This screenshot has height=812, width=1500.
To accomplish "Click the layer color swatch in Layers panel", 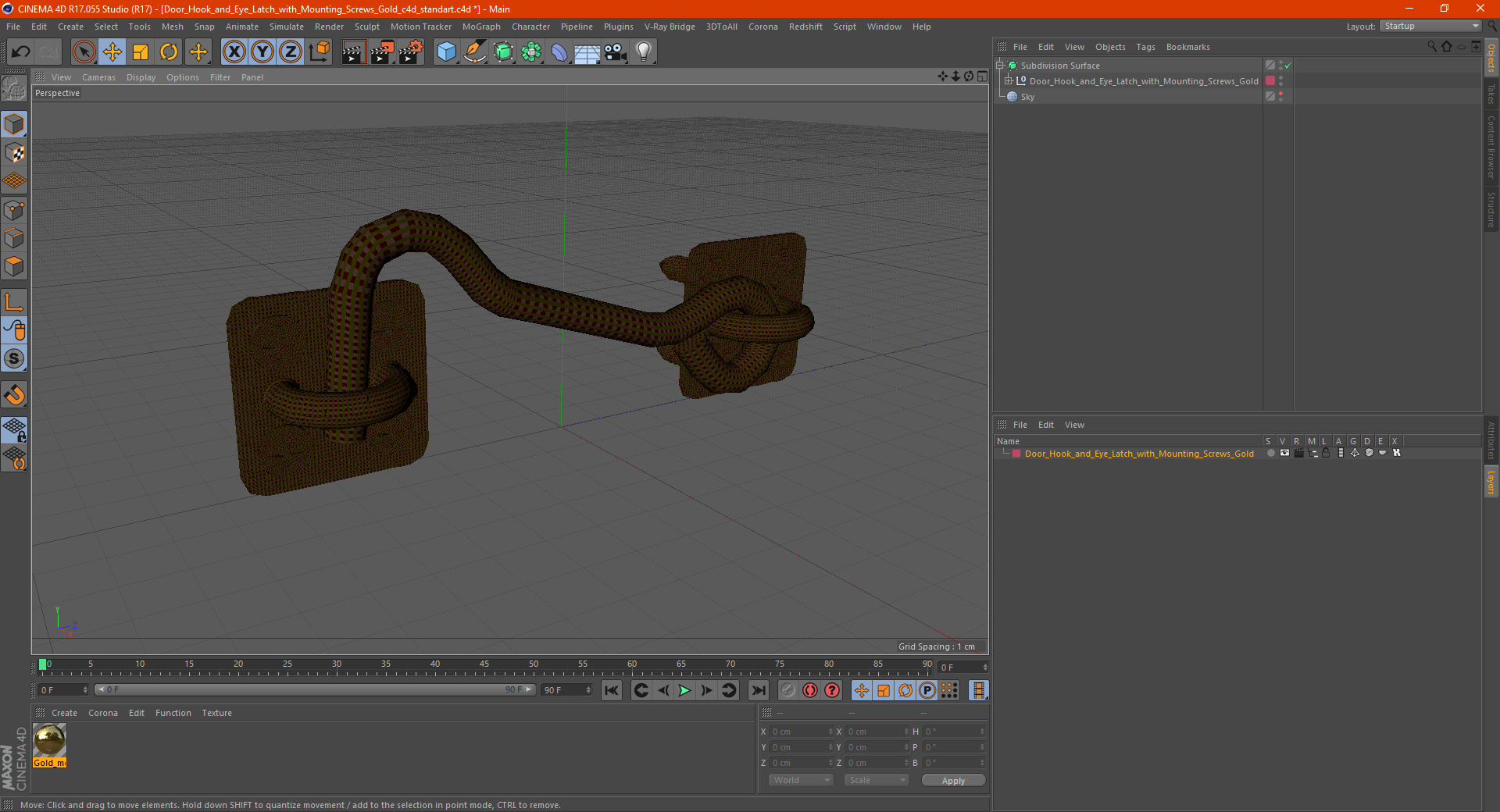I will click(1016, 454).
